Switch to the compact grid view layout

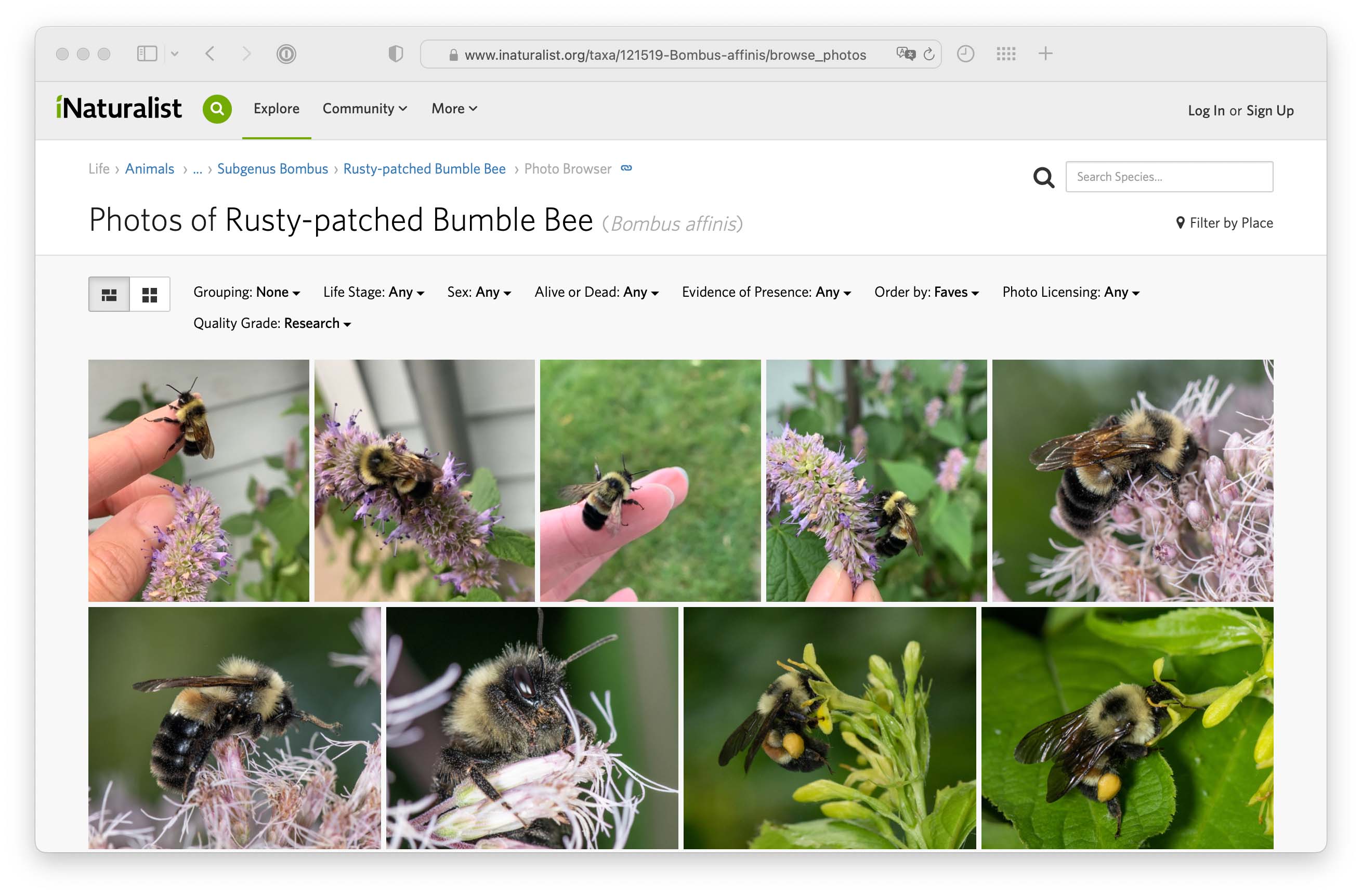150,294
